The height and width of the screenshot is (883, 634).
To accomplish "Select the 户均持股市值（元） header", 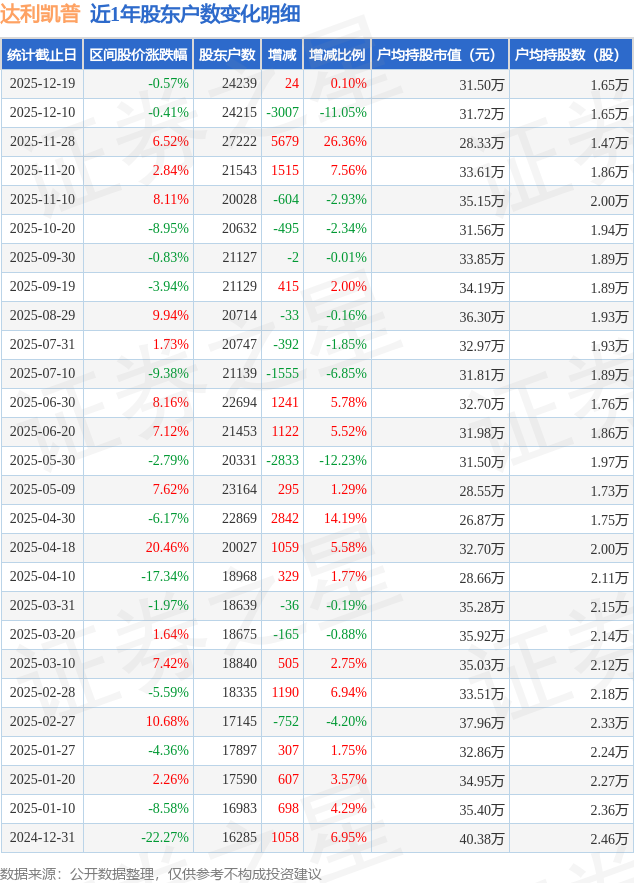I will click(439, 55).
